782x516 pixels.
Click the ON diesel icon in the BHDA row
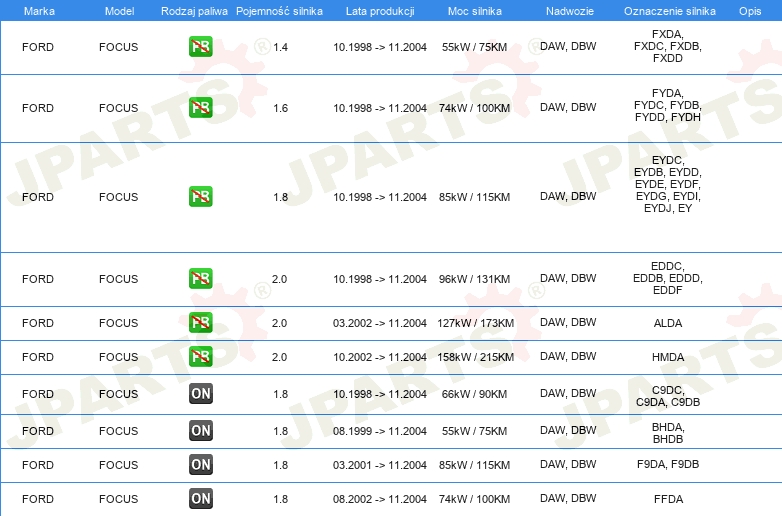coord(201,431)
